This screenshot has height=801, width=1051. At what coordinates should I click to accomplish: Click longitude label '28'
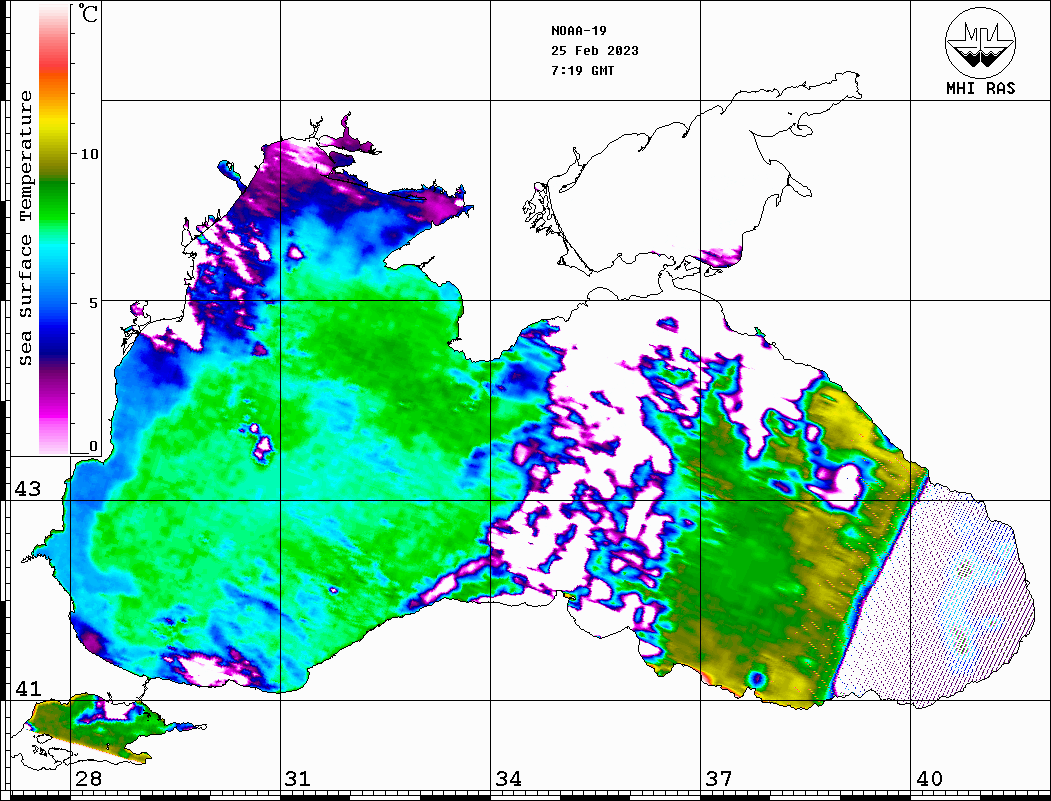88,779
